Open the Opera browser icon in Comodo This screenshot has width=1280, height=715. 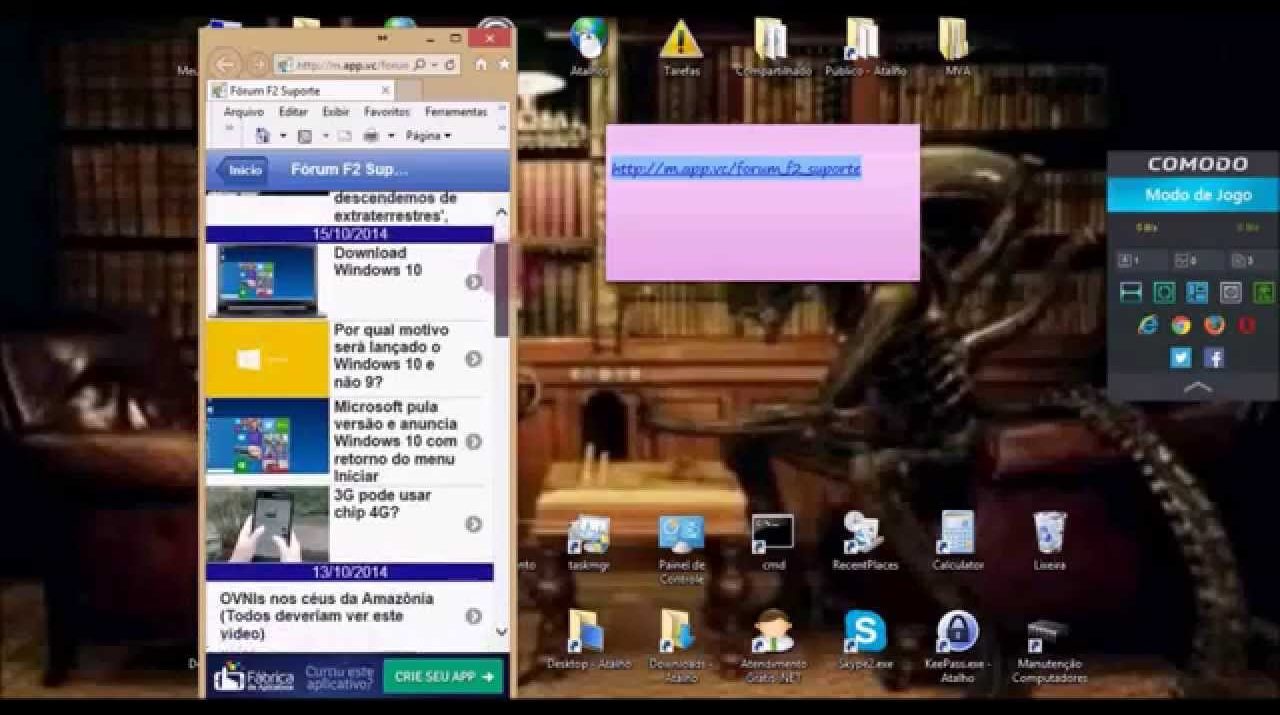pos(1246,325)
